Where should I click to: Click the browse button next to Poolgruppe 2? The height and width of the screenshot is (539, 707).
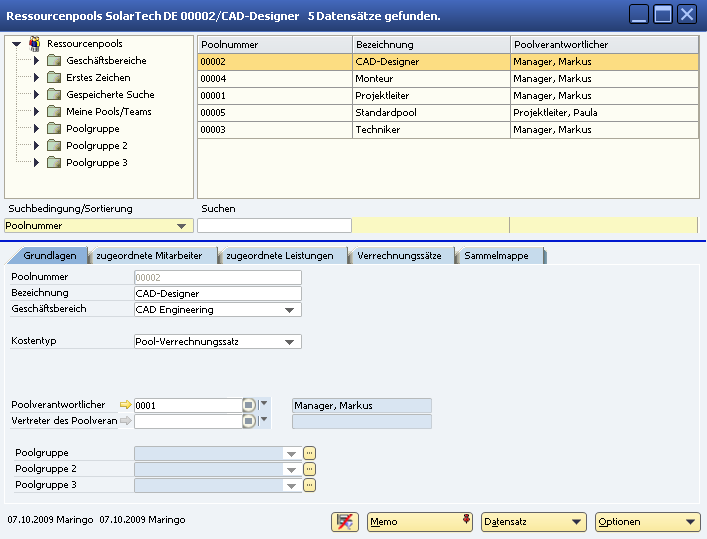click(310, 469)
